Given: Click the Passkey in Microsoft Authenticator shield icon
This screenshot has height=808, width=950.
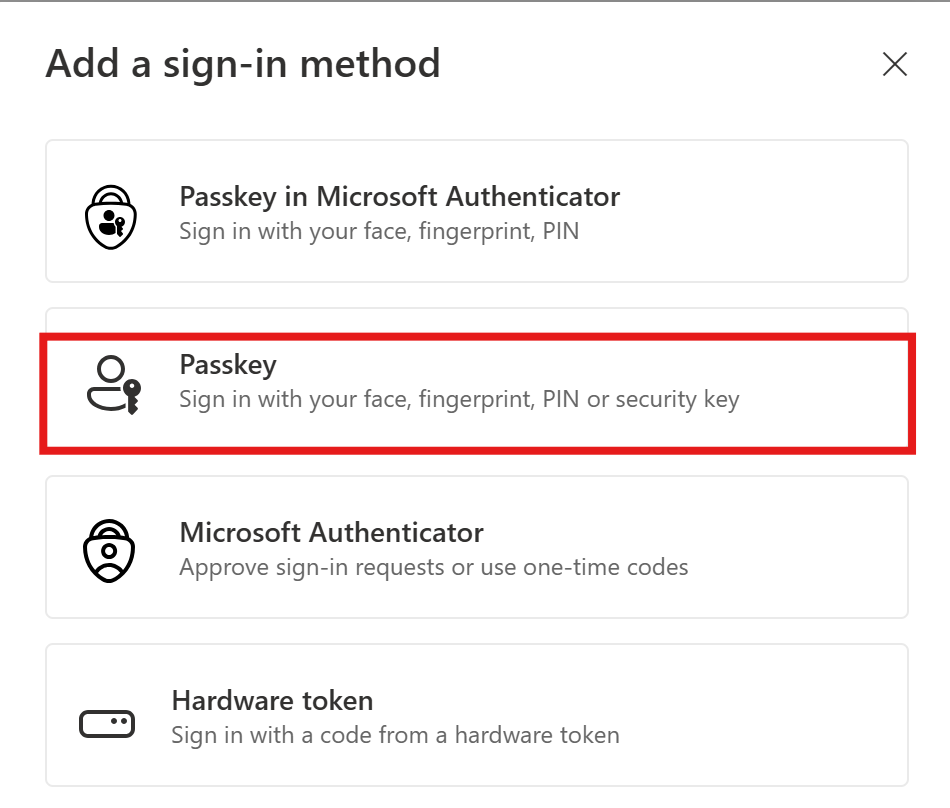Looking at the screenshot, I should [108, 214].
